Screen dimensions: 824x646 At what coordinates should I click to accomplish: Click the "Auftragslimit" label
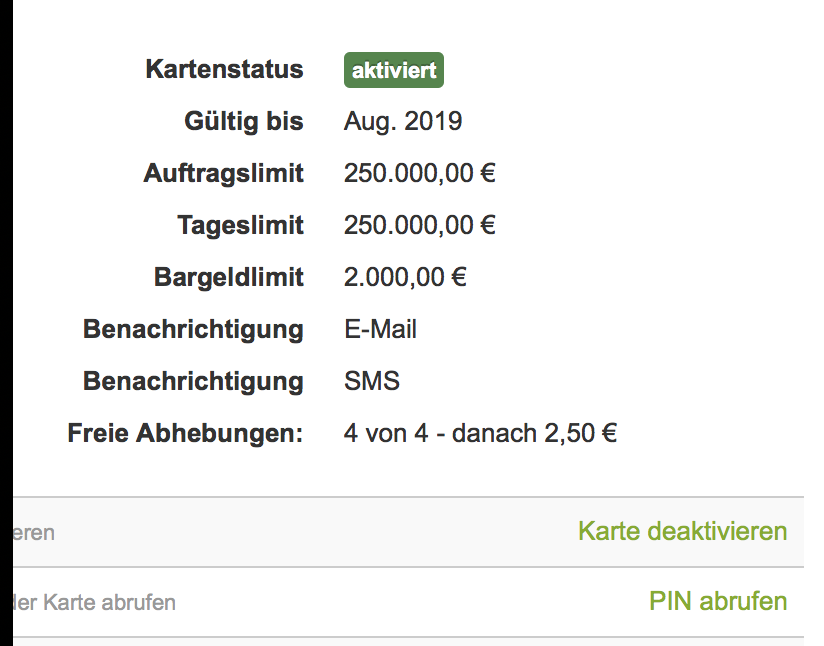(x=223, y=174)
